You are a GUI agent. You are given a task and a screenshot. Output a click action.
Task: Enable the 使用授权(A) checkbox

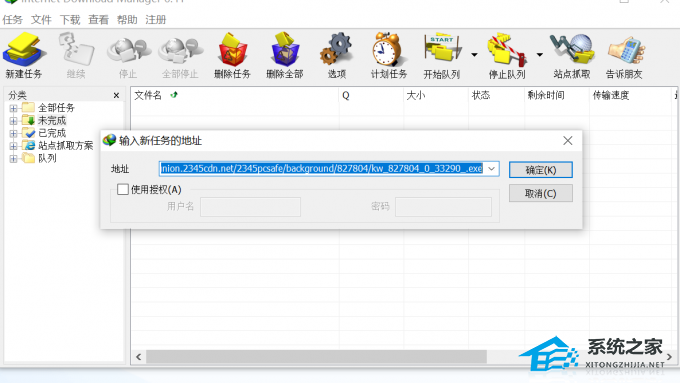click(123, 189)
